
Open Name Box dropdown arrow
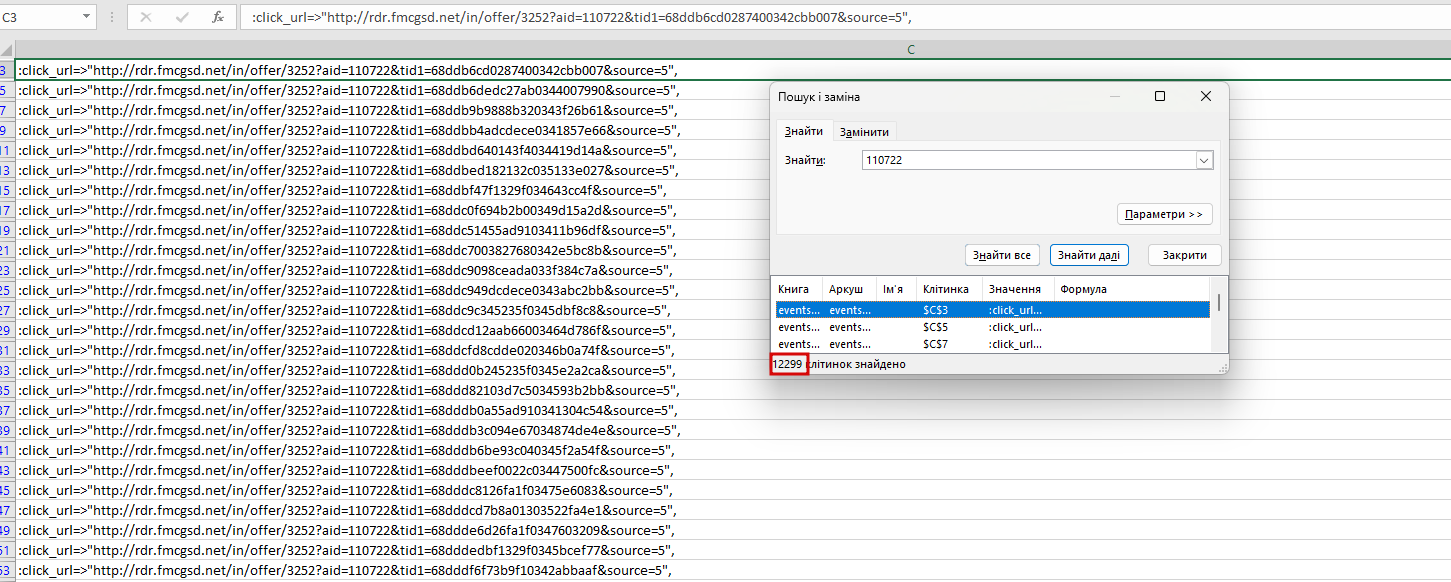tap(87, 17)
